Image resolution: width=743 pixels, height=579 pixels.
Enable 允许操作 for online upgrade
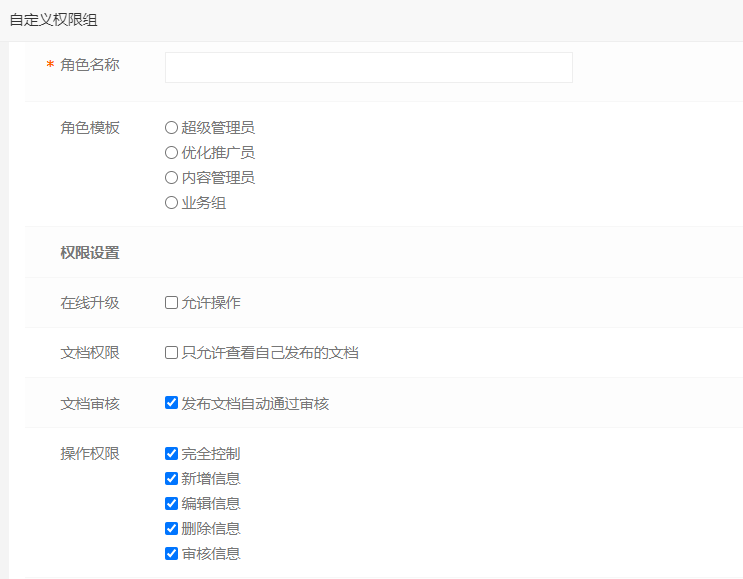tap(171, 302)
